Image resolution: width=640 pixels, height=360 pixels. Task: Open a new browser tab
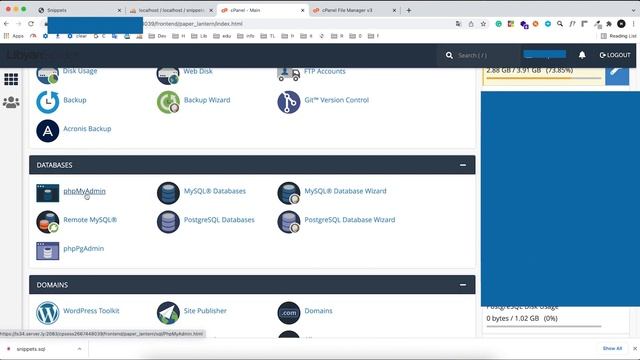pos(409,10)
